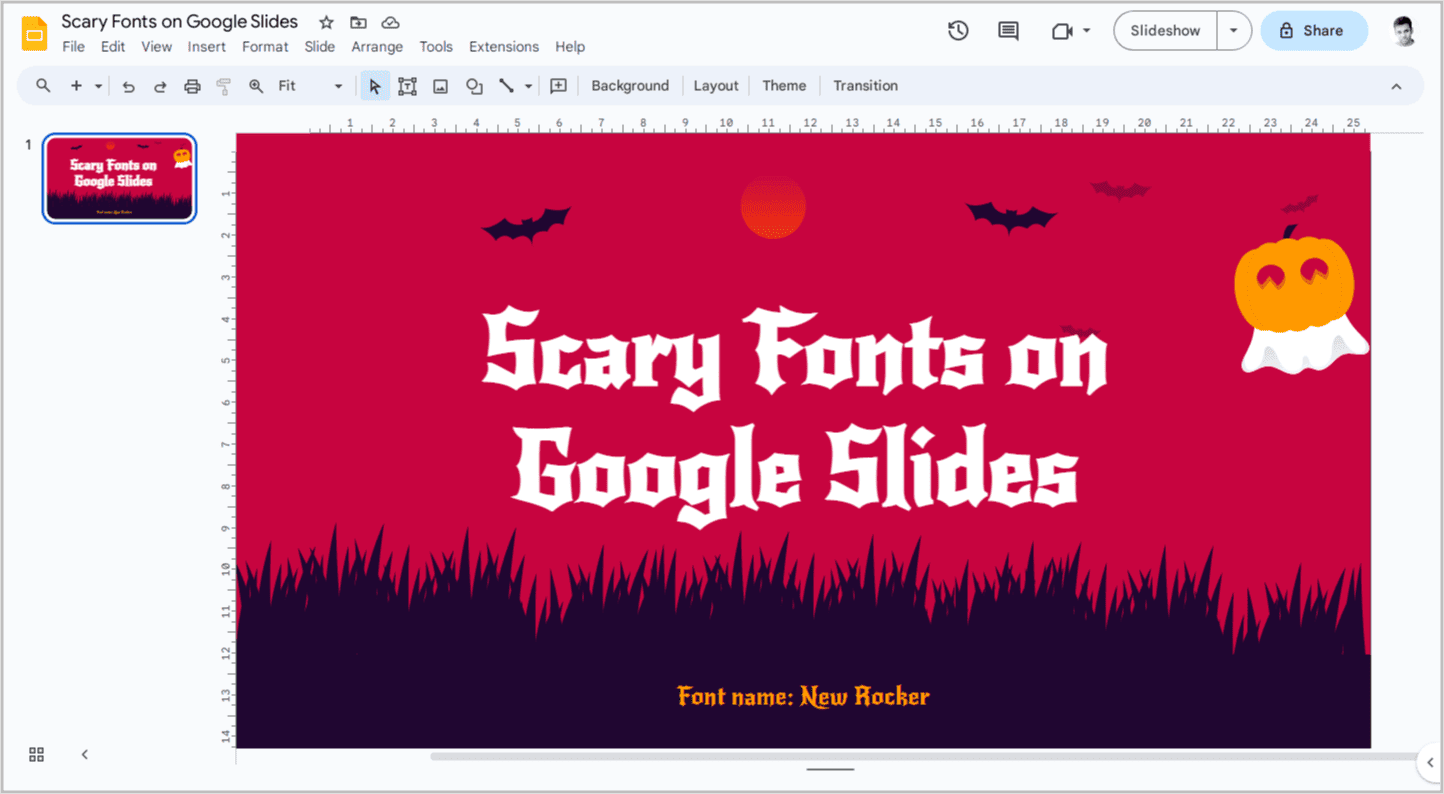Click the zoom magnifier tool
1444x794 pixels.
(256, 86)
